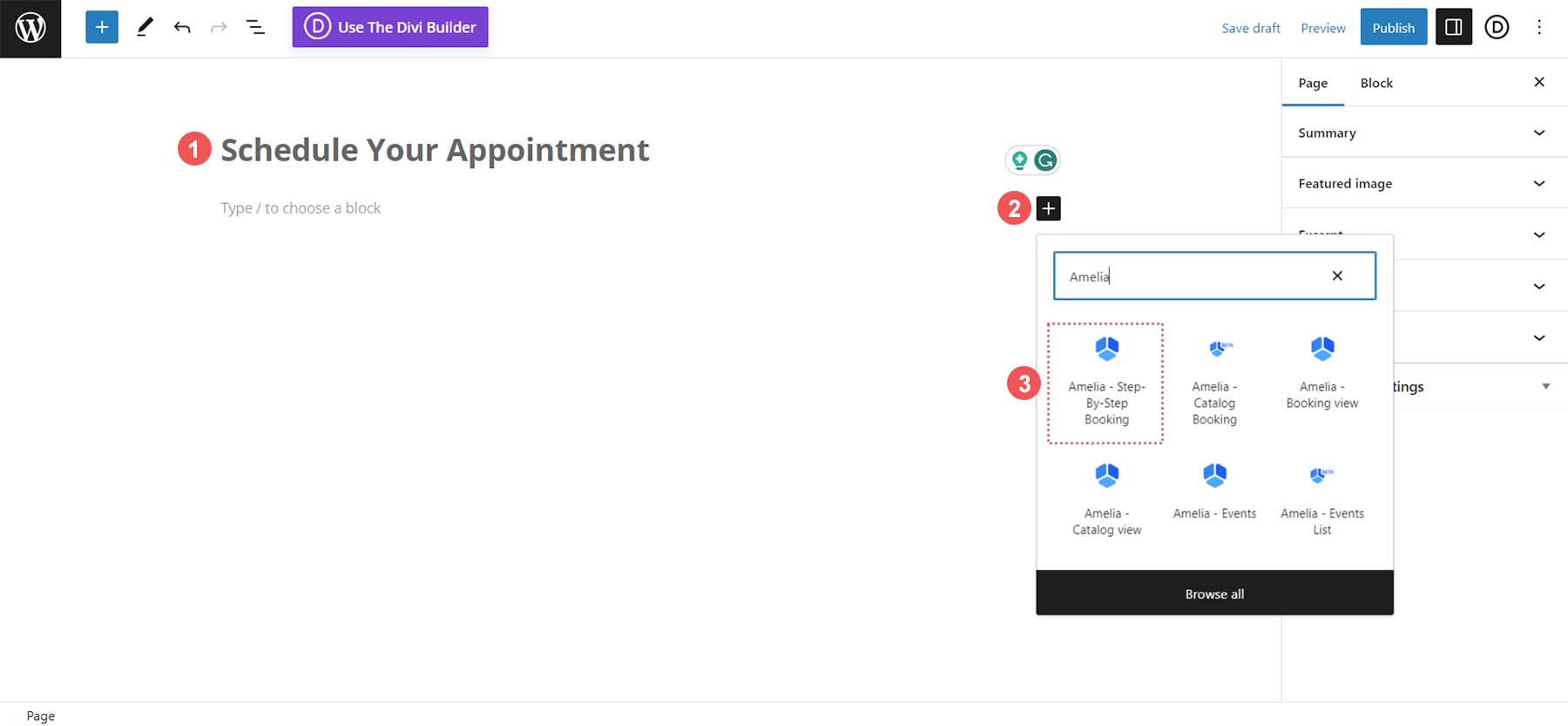Image resolution: width=1568 pixels, height=726 pixels.
Task: Open the block inserter in the top toolbar
Action: [102, 27]
